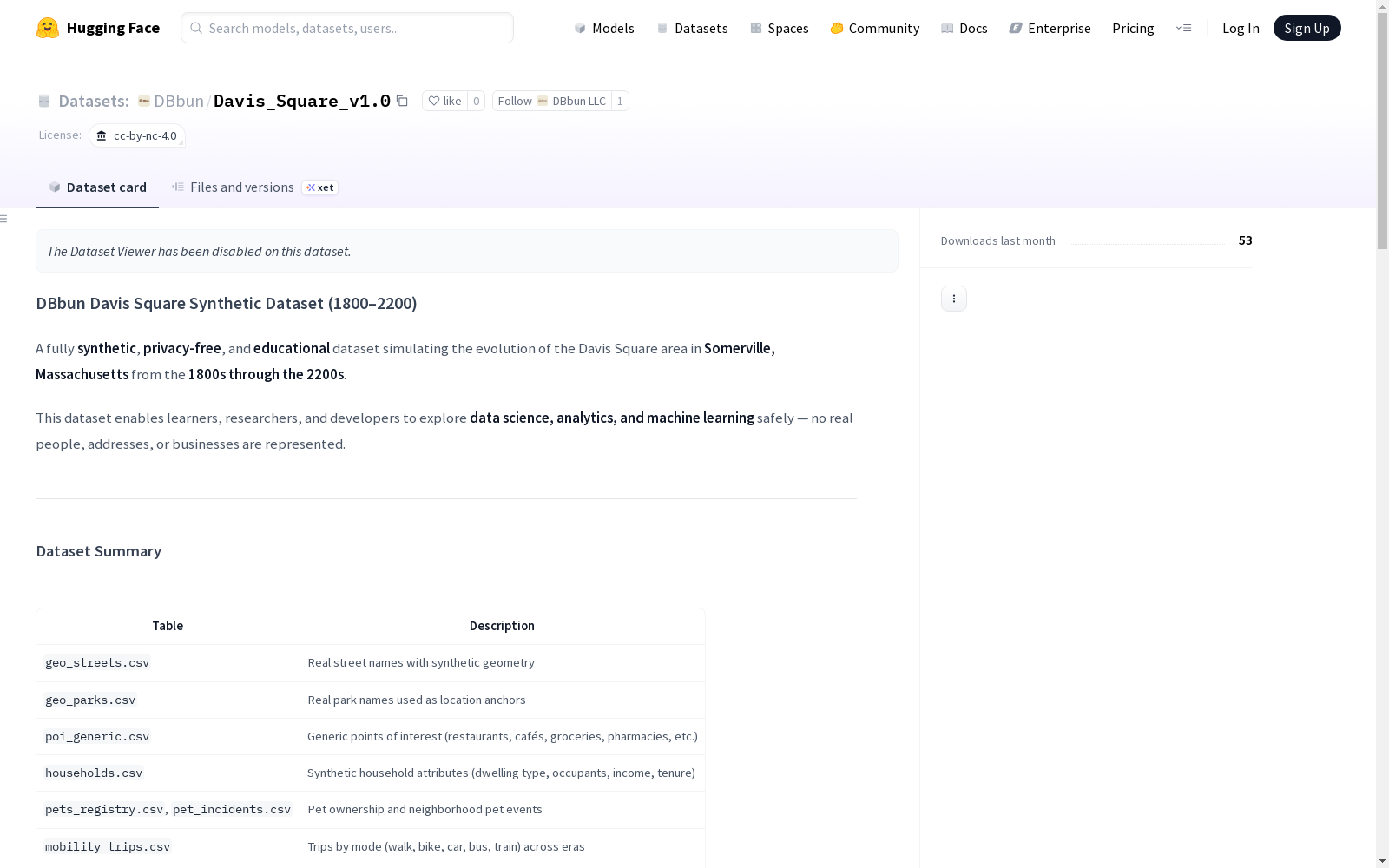Click the search magnifier icon

coord(196,28)
